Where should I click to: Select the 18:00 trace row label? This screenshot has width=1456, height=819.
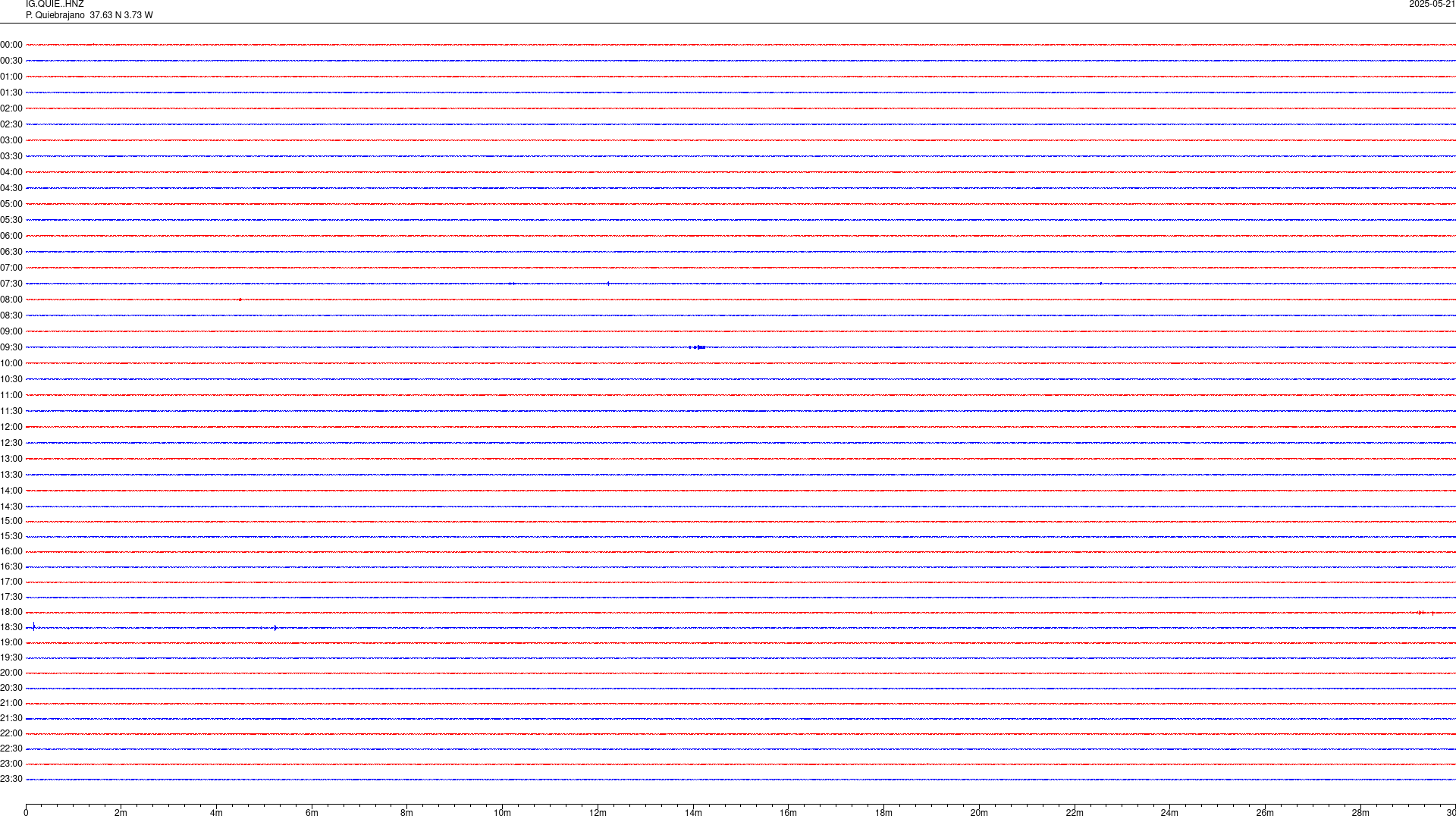pyautogui.click(x=11, y=612)
